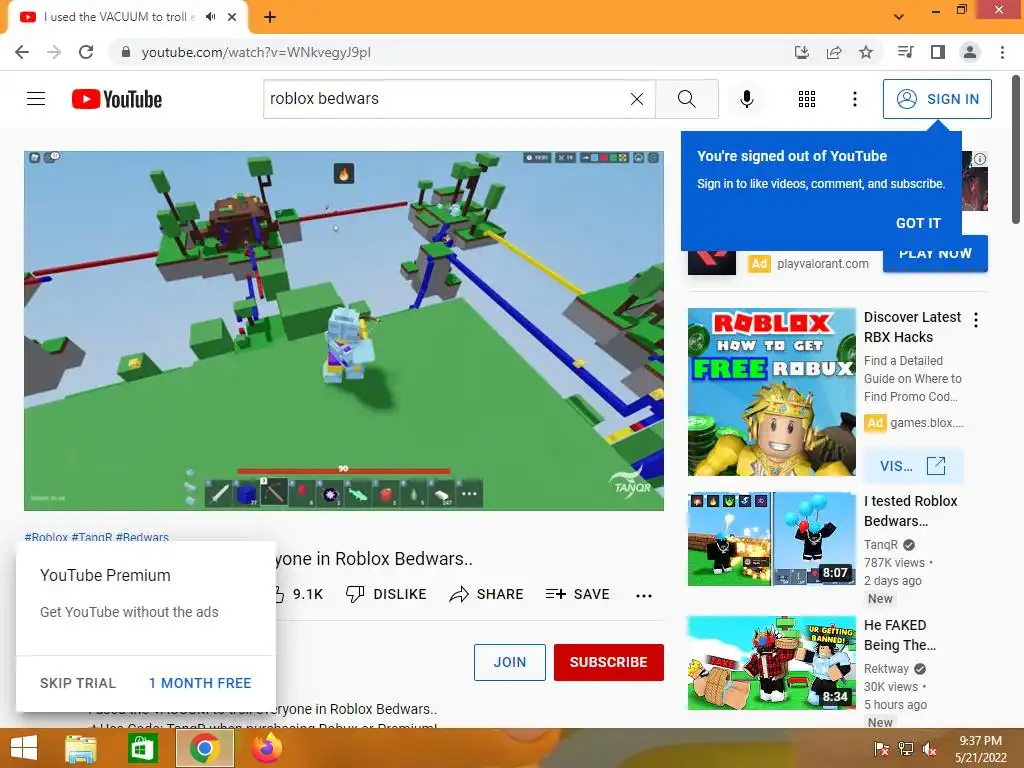Click the #Roblox hashtag
Viewport: 1024px width, 768px height.
point(46,537)
